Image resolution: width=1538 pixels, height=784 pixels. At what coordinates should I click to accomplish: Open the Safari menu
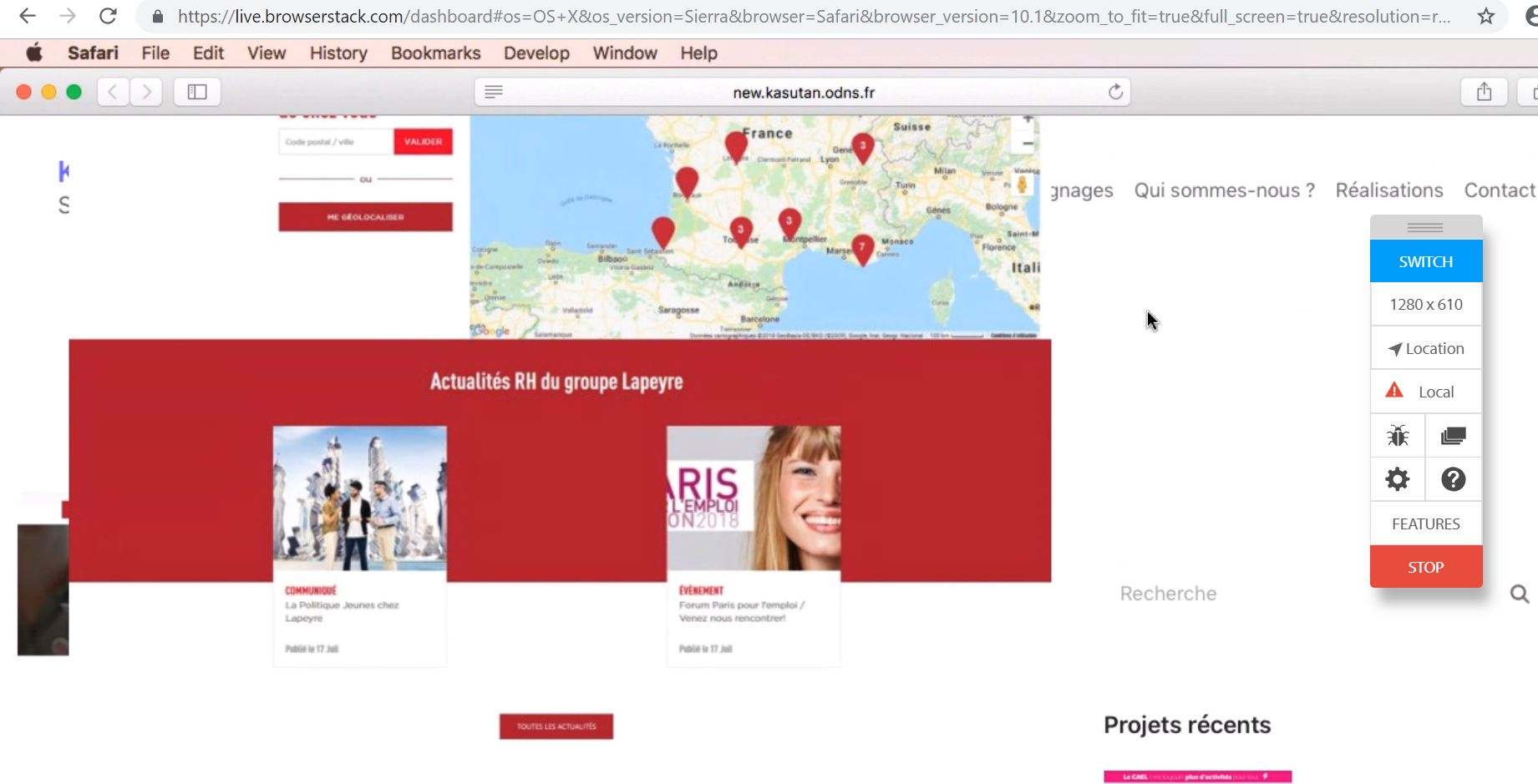(x=93, y=53)
